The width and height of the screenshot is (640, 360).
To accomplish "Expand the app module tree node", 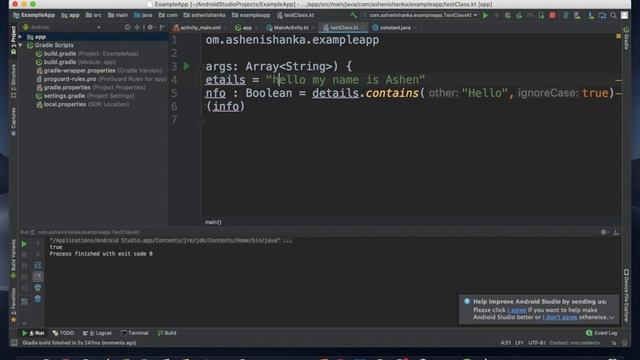I will [x=20, y=37].
